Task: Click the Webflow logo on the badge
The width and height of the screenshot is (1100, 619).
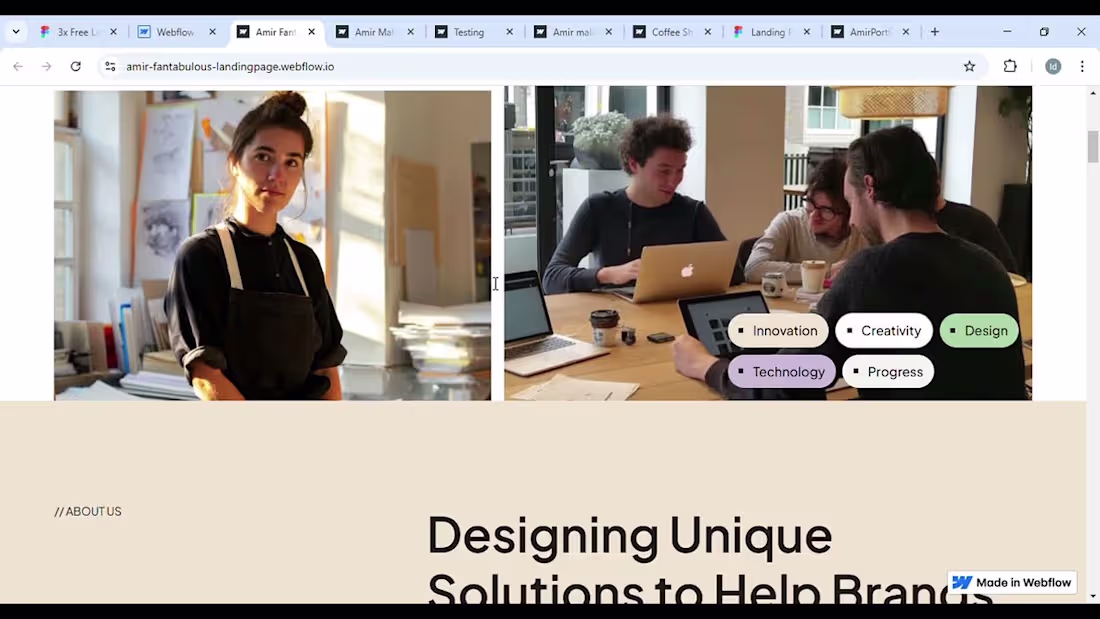Action: click(961, 582)
